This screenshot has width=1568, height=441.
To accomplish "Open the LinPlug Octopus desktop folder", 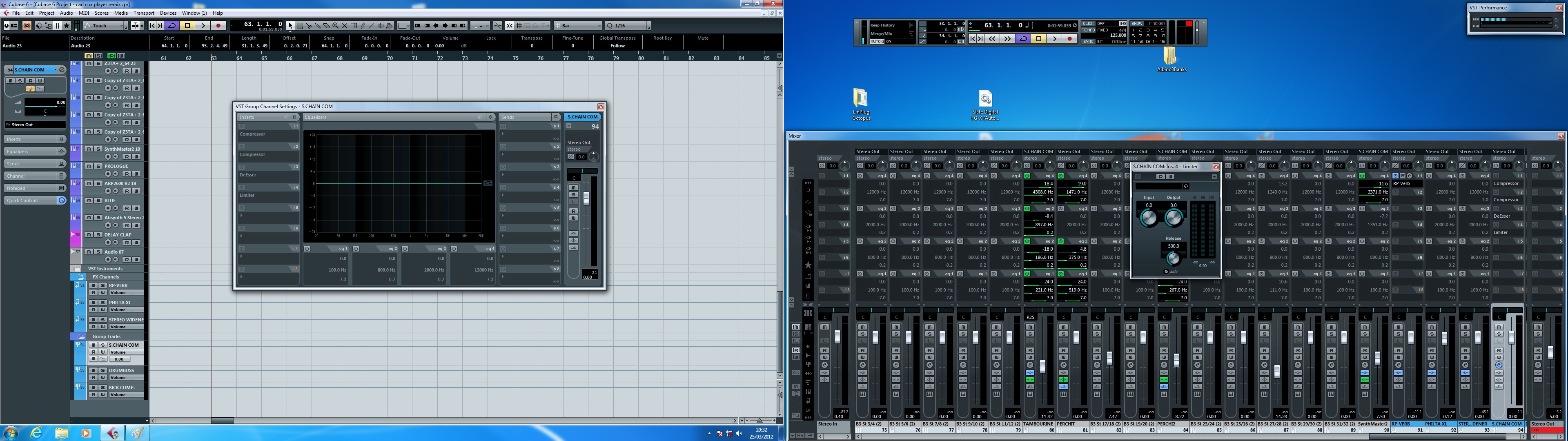I will [860, 98].
